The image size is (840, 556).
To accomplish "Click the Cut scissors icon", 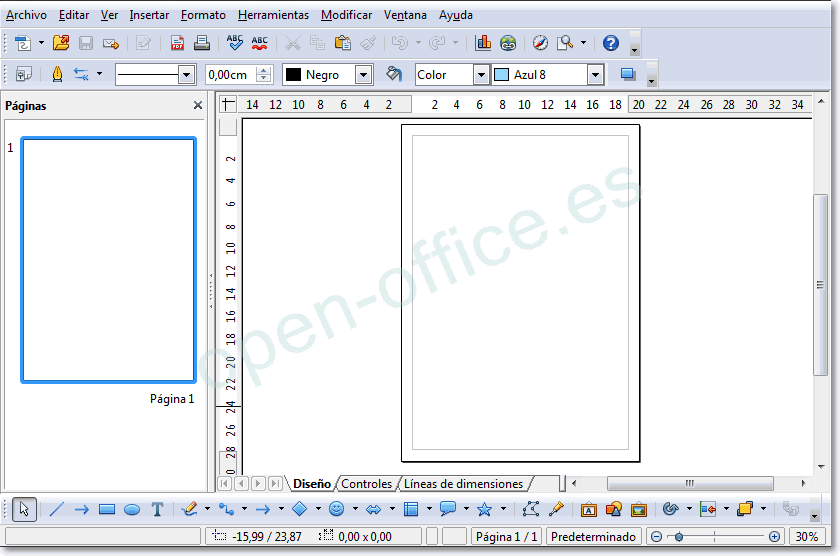I will pyautogui.click(x=292, y=43).
